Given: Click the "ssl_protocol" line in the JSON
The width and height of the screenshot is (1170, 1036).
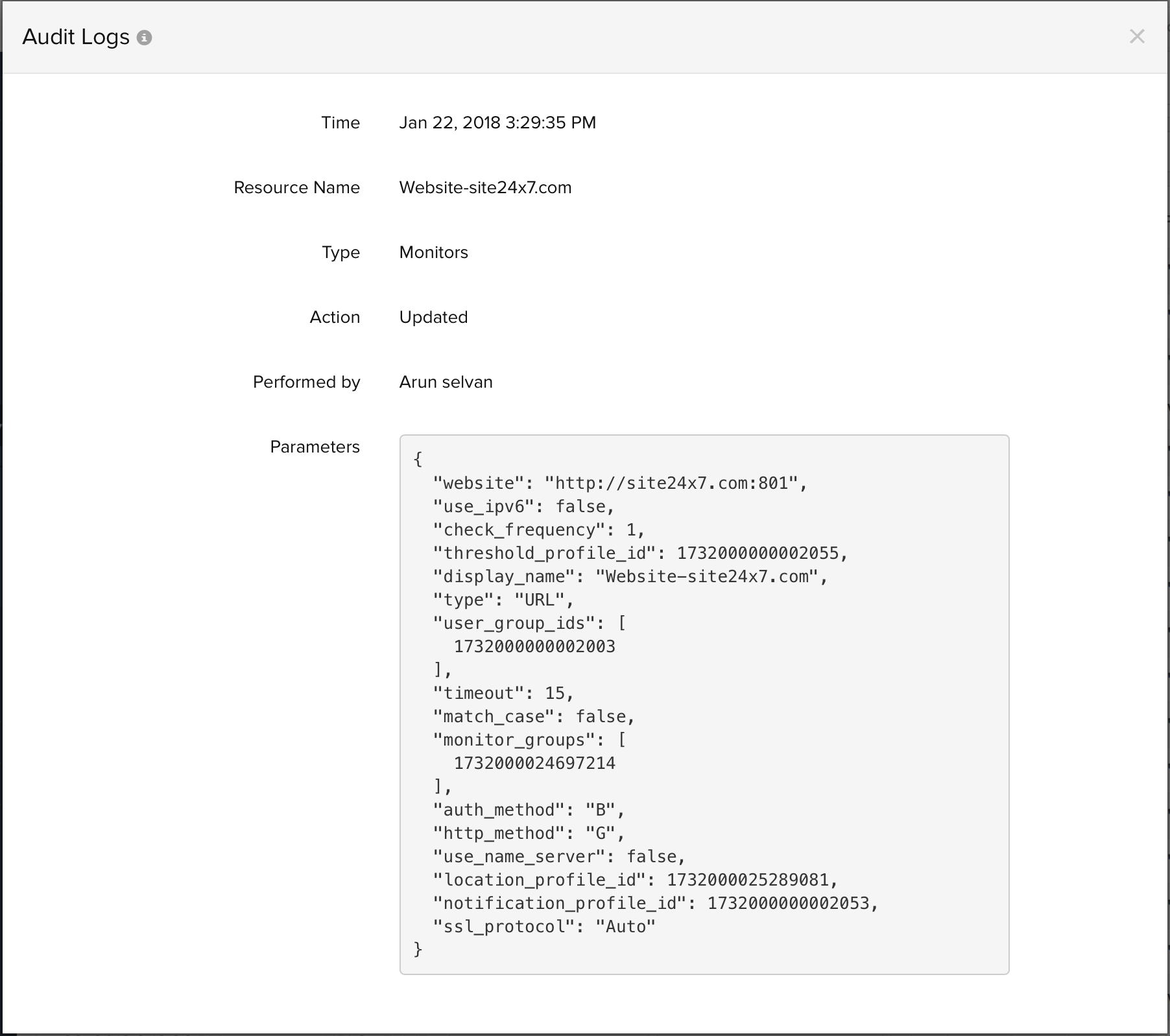Looking at the screenshot, I should click(x=543, y=926).
